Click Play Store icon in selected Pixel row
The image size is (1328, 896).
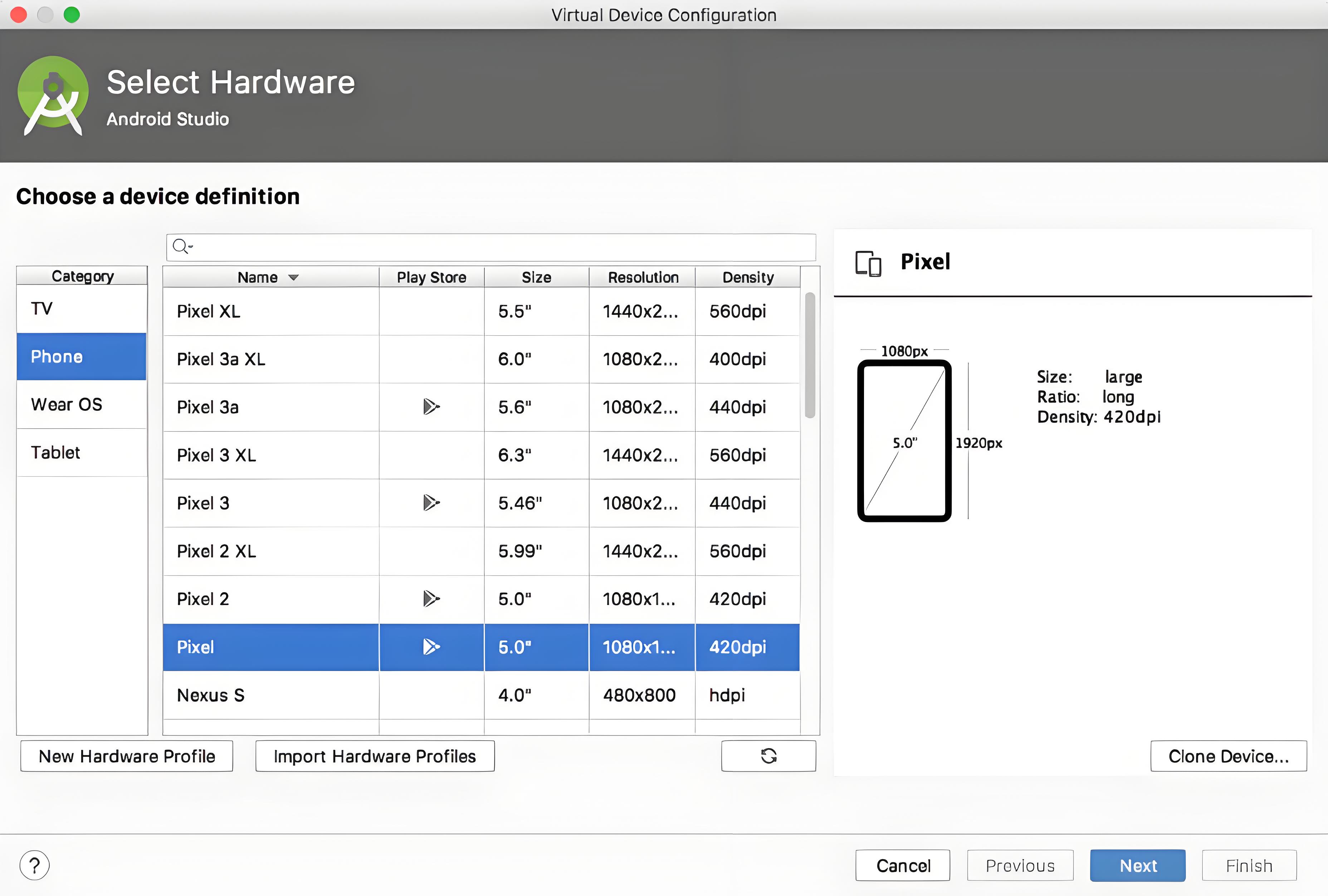point(431,647)
